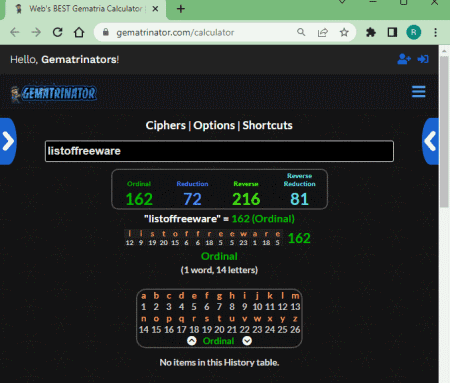Open the extensions puzzle icon
450x383 pixels.
[x=371, y=32]
